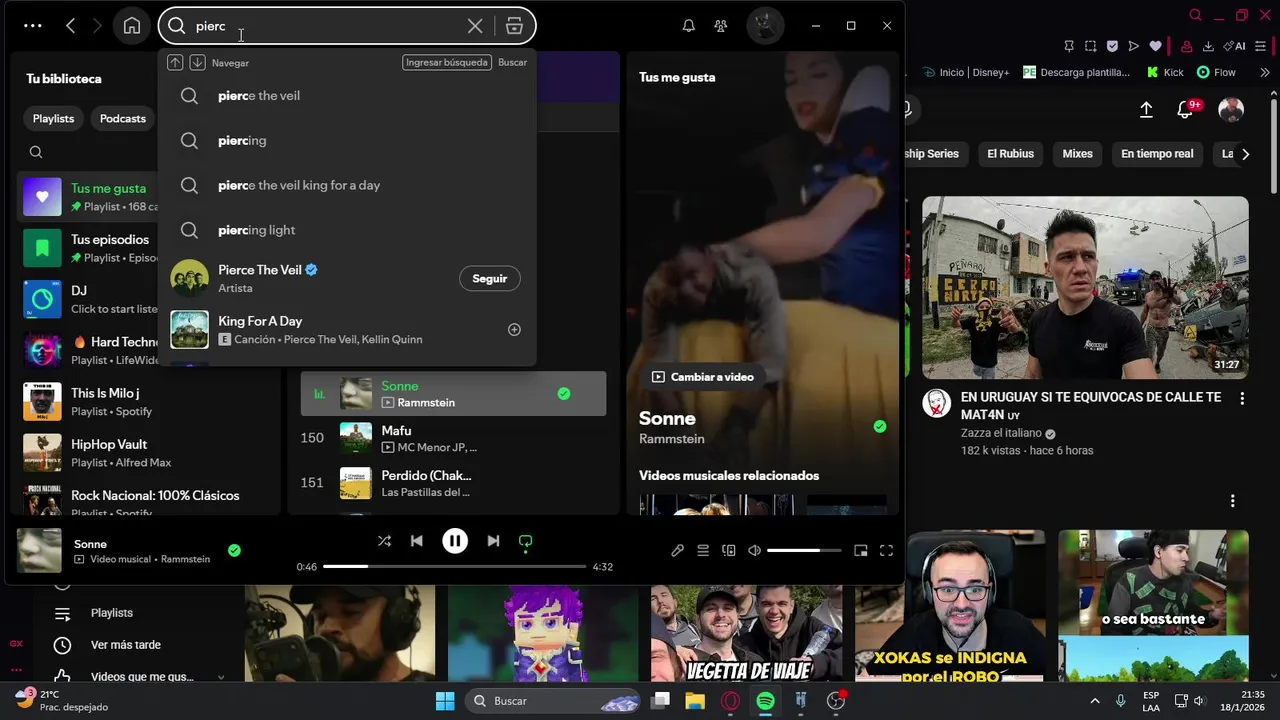Remove Sonne from liked in the track row
Viewport: 1280px width, 720px height.
pos(564,394)
